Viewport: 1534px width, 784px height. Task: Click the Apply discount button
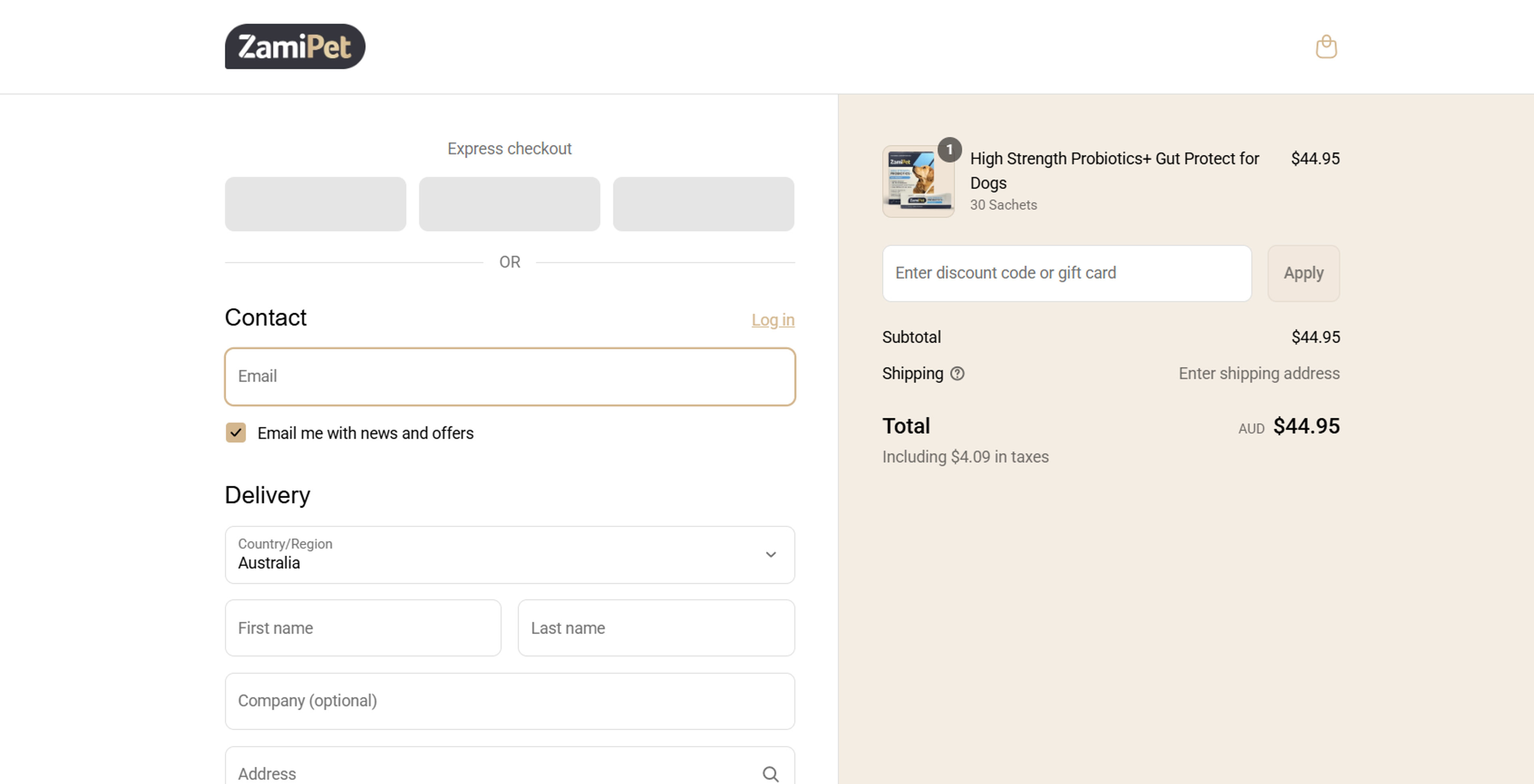click(x=1304, y=273)
